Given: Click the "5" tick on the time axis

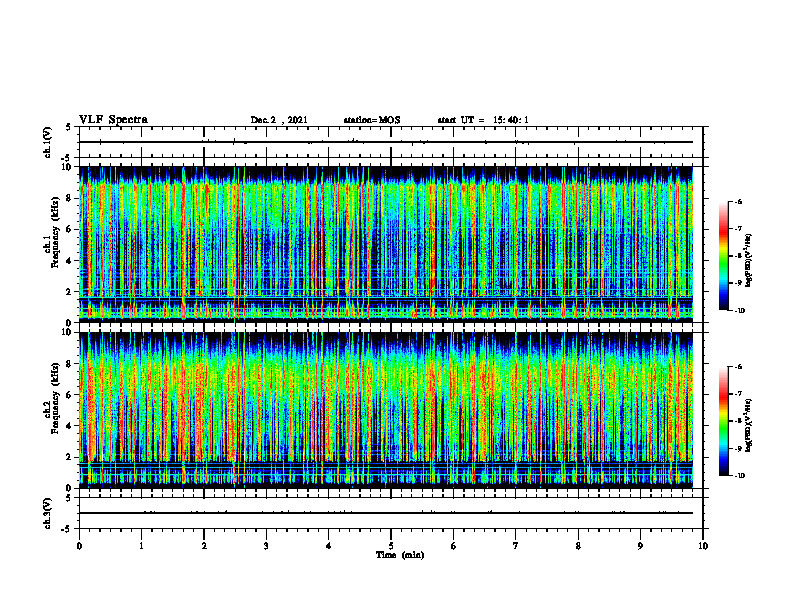Looking at the screenshot, I should [x=391, y=546].
